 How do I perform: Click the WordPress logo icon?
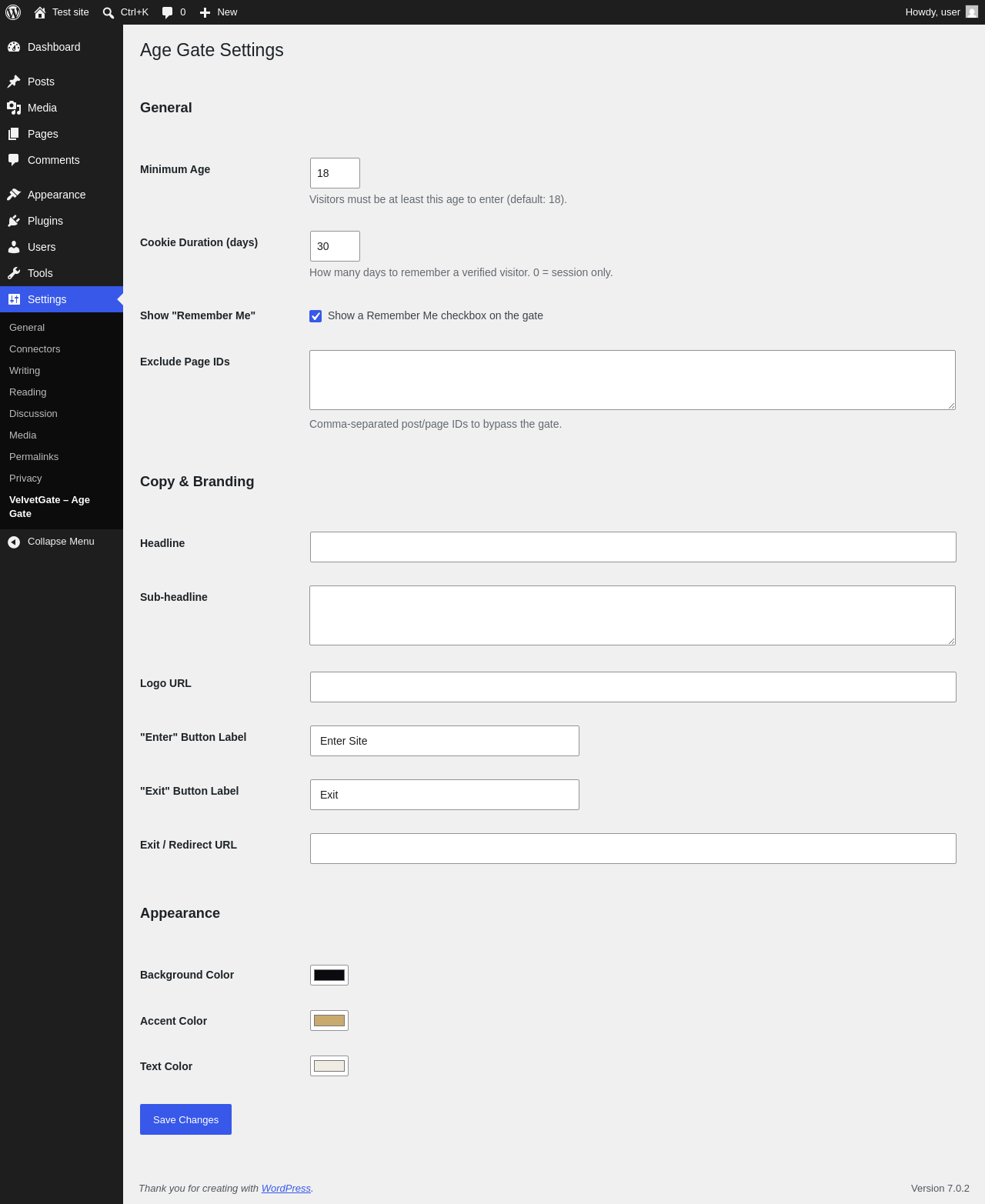pyautogui.click(x=13, y=12)
